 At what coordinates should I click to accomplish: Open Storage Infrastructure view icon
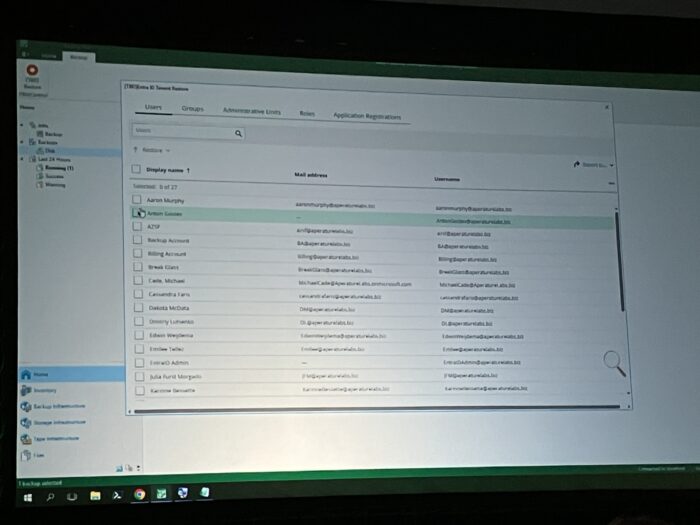coord(26,422)
